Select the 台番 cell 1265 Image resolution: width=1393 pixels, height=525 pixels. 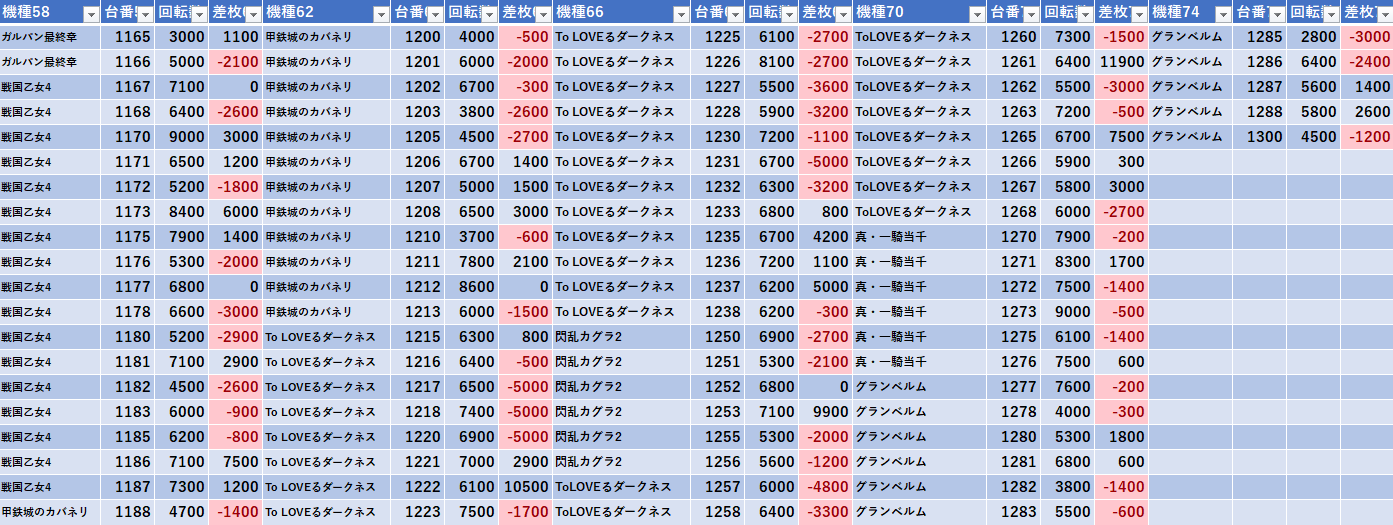point(1013,137)
